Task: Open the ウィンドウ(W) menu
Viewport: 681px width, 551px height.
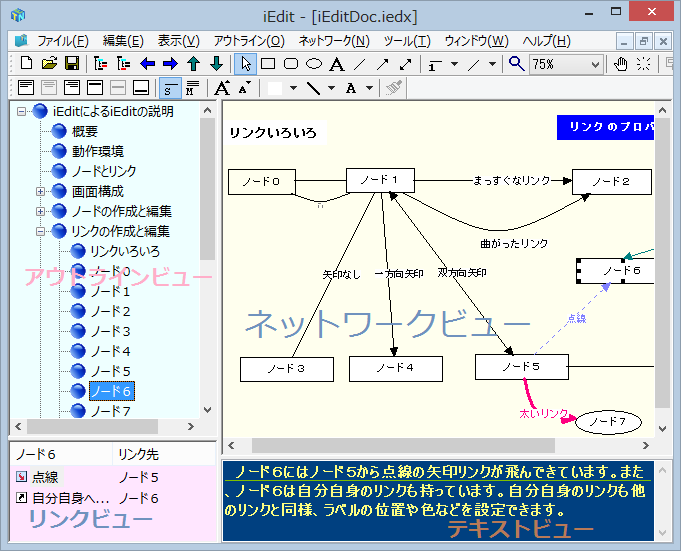Action: point(476,41)
